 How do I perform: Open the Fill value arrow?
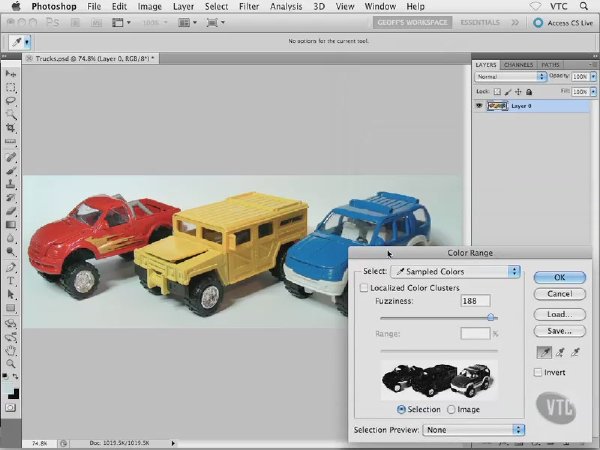[593, 92]
